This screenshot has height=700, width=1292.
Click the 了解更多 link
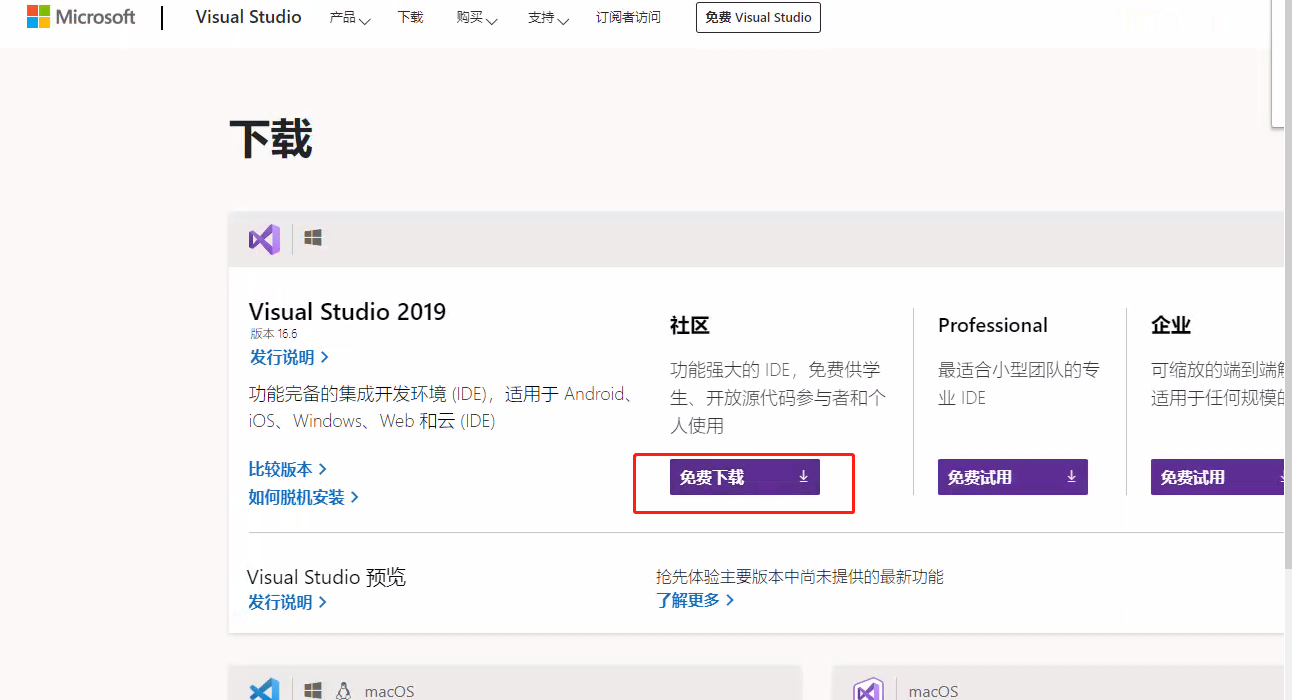pyautogui.click(x=695, y=600)
